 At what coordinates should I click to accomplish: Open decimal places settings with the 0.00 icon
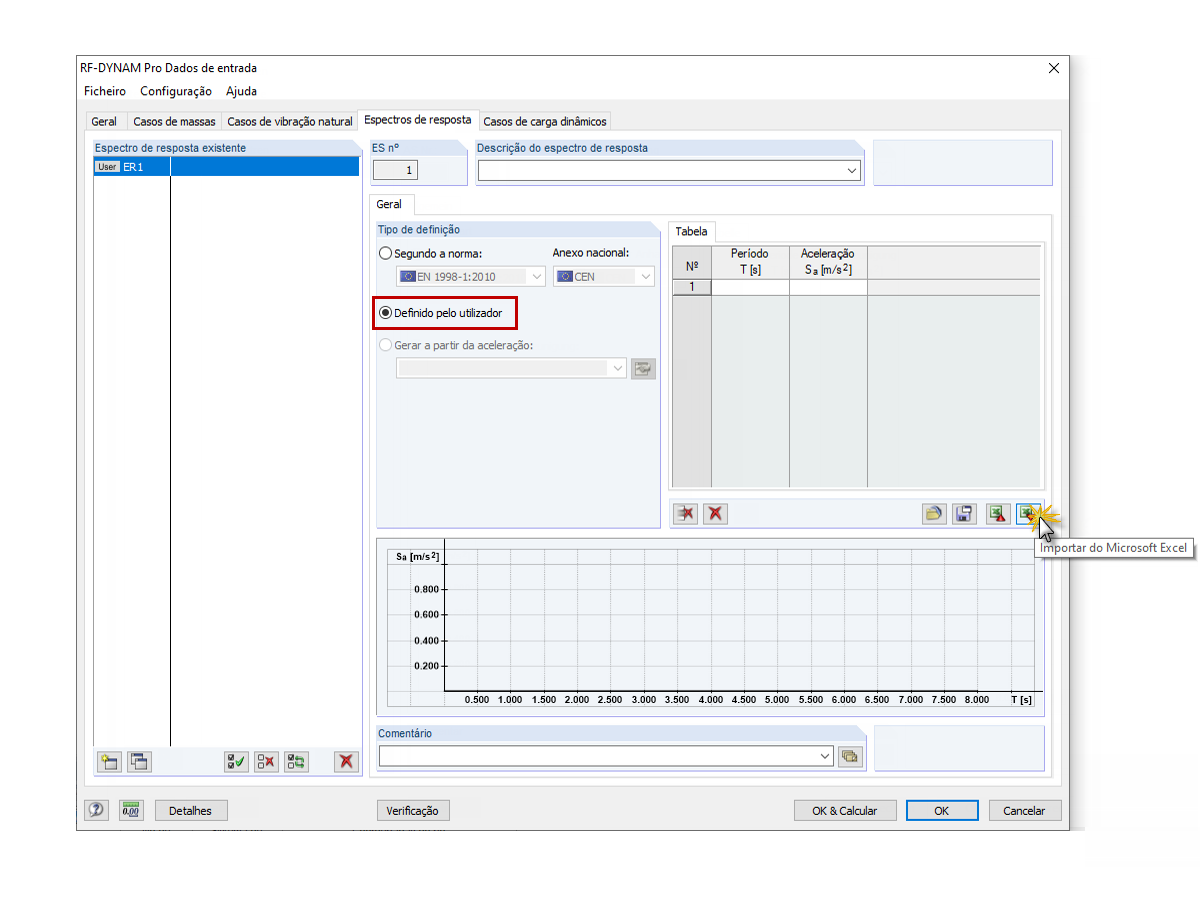(130, 810)
